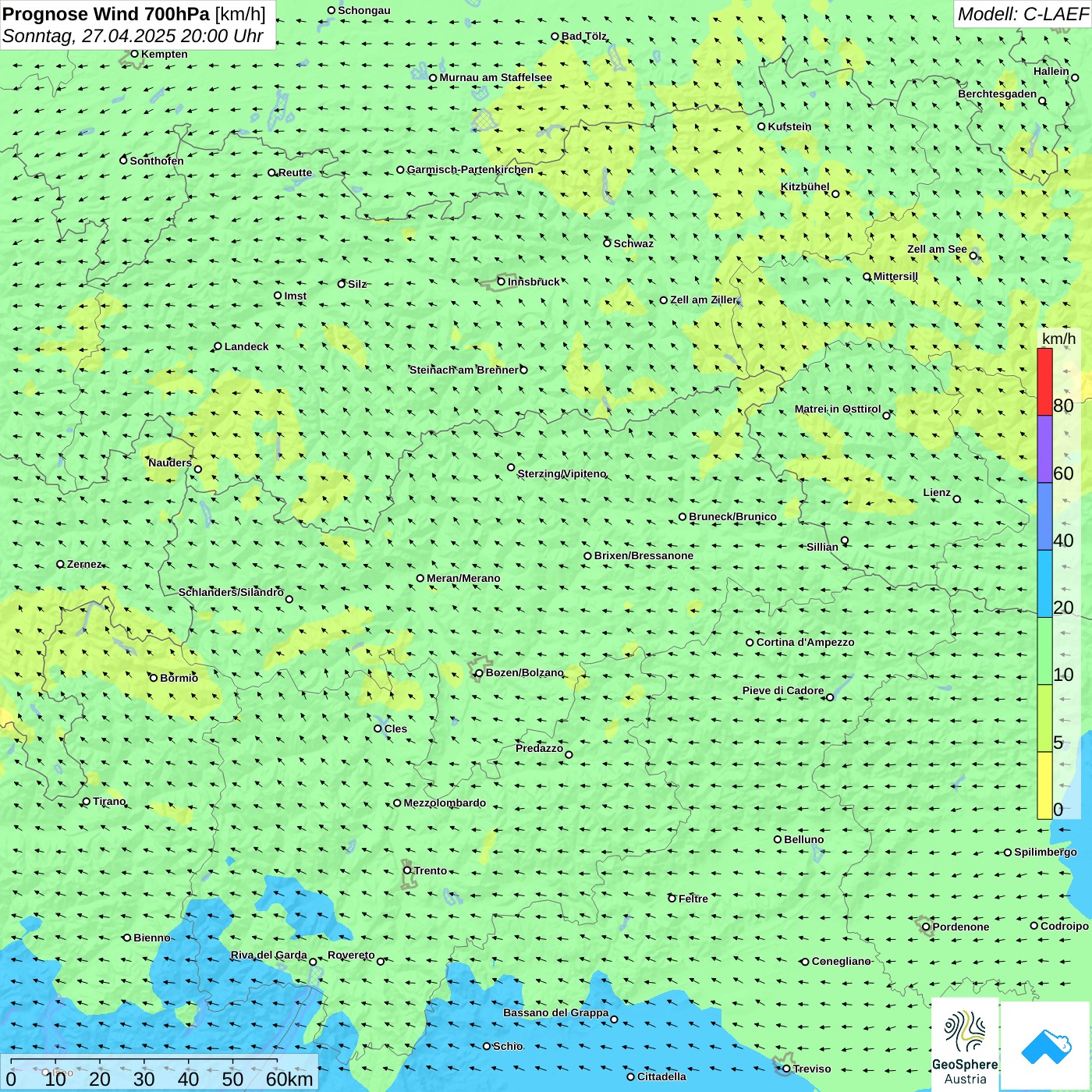Select the Steinach am Brenner label
Viewport: 1092px width, 1092px height.
coord(464,370)
